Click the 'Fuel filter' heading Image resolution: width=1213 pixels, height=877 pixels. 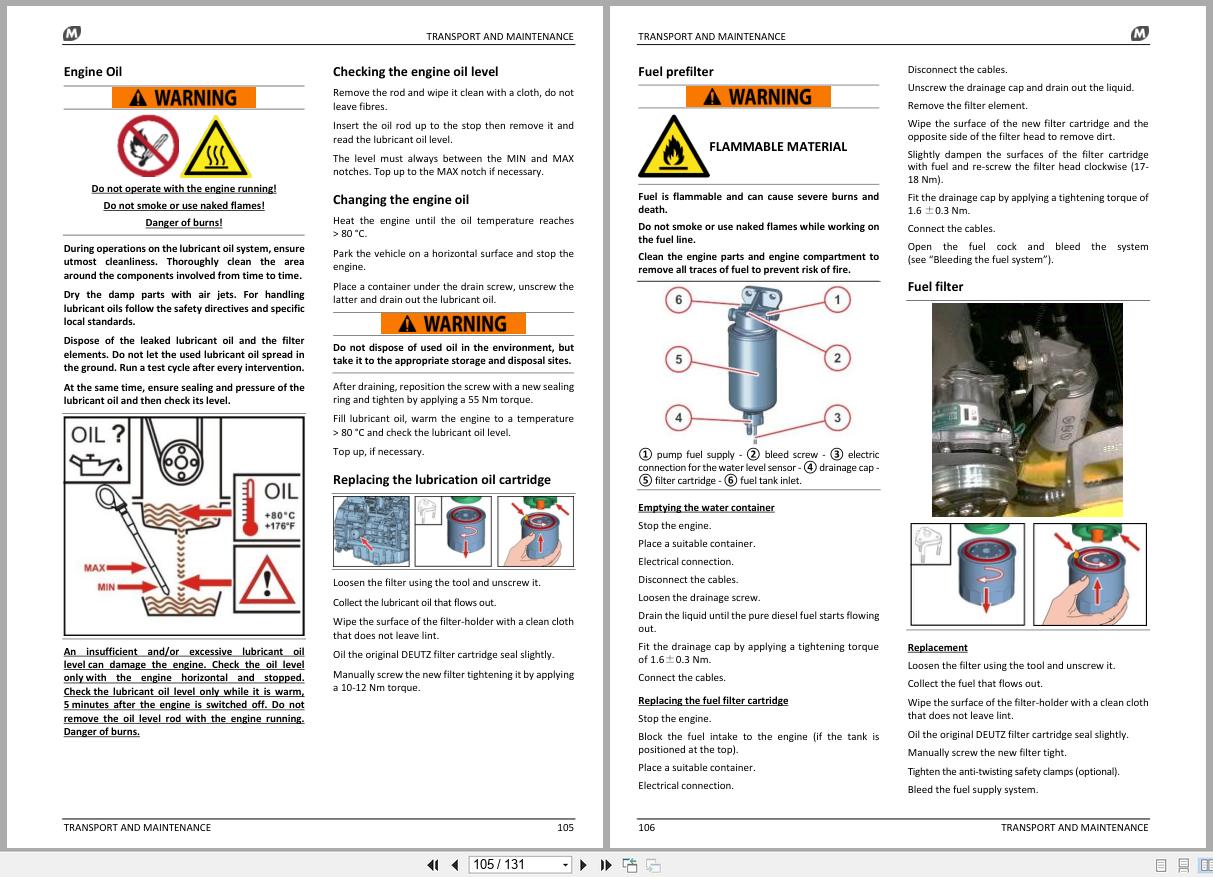935,287
